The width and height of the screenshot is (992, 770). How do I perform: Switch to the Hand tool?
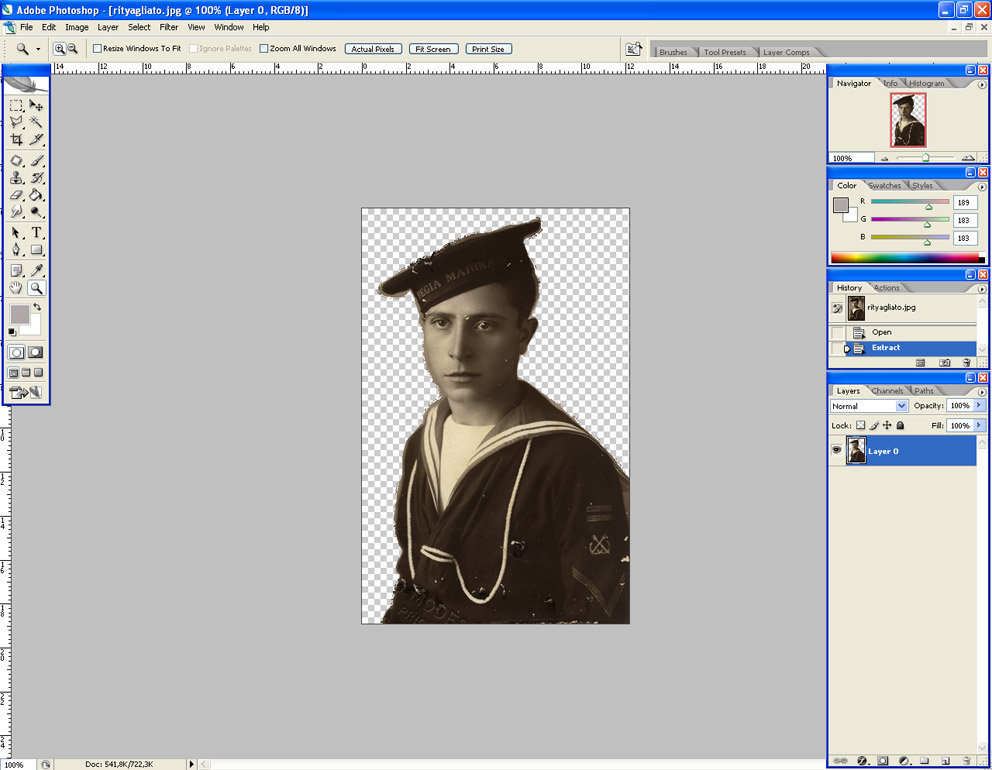pos(17,288)
